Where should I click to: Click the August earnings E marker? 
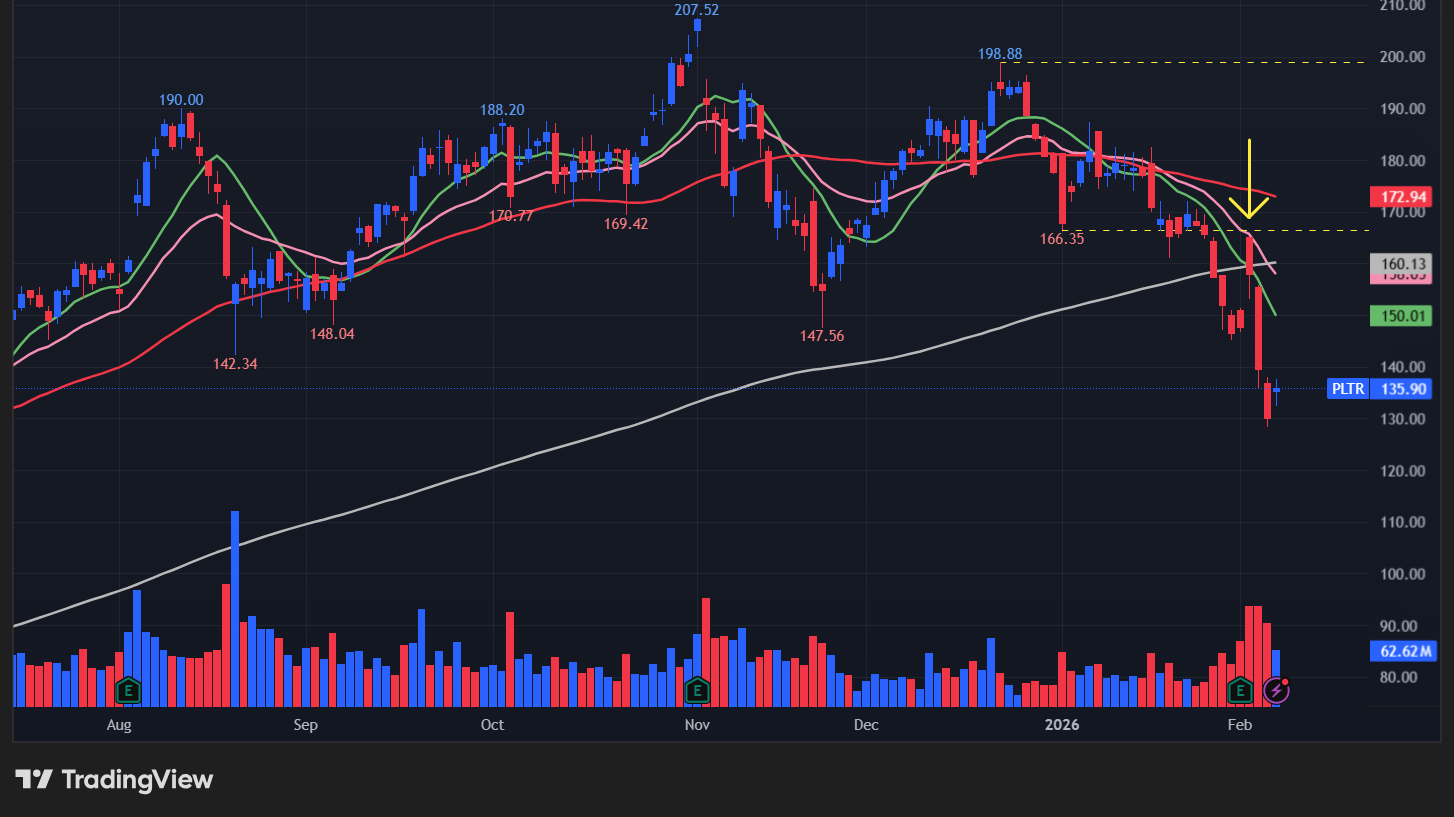coord(127,690)
